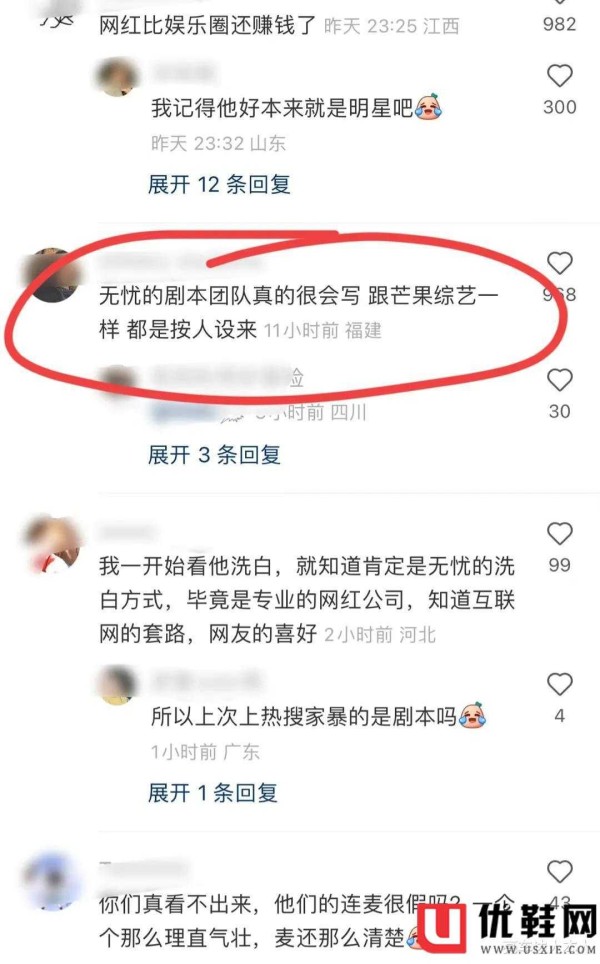Click the 网红比娱乐圈还赚钱了 comment text

207,26
